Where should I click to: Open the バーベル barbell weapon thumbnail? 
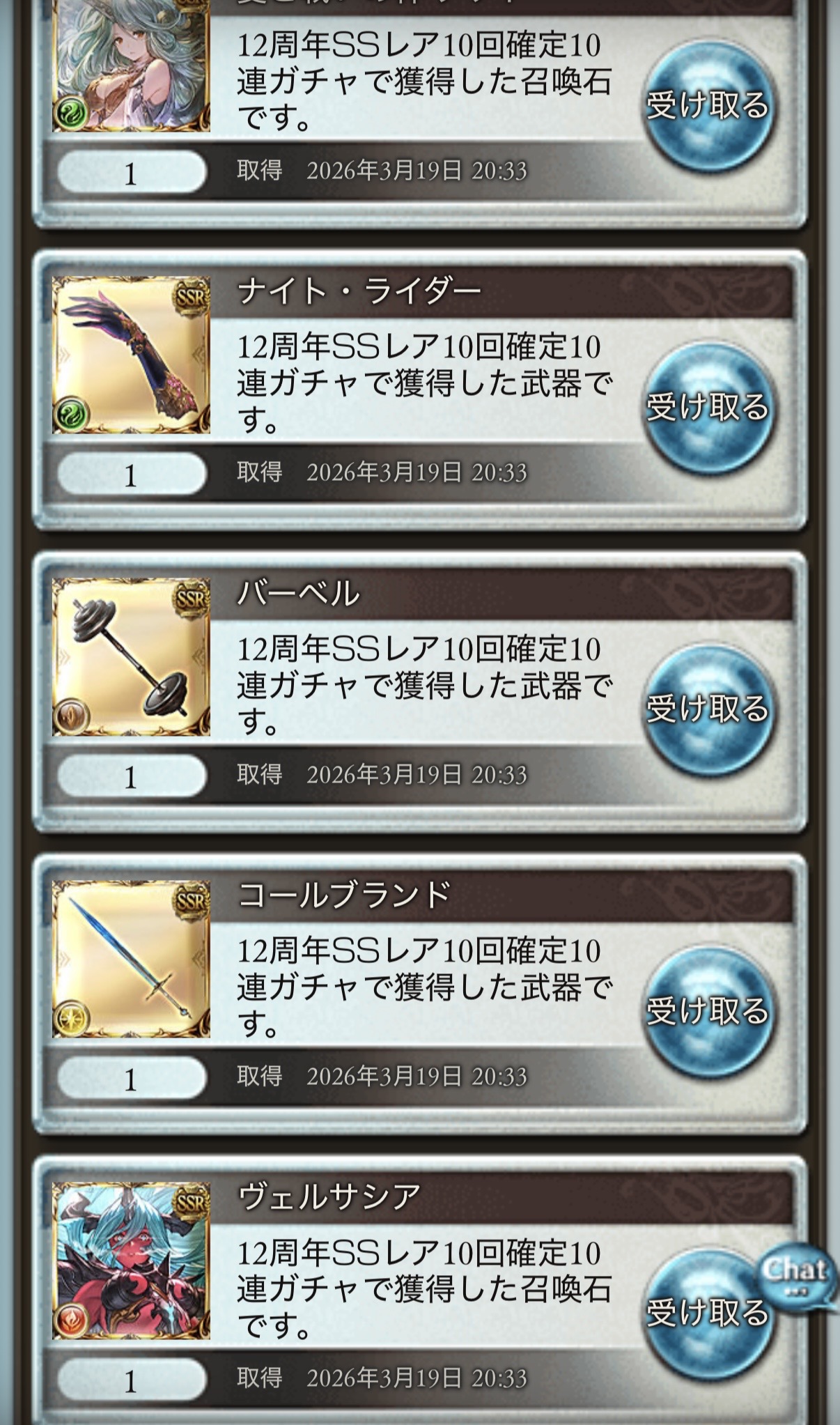tap(131, 657)
